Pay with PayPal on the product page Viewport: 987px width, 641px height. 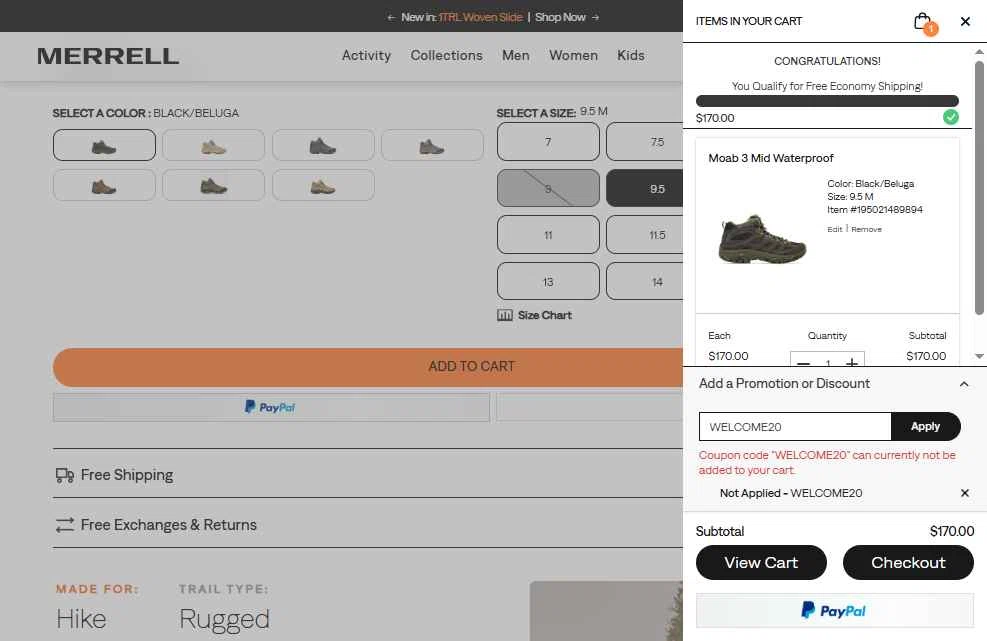click(x=271, y=407)
